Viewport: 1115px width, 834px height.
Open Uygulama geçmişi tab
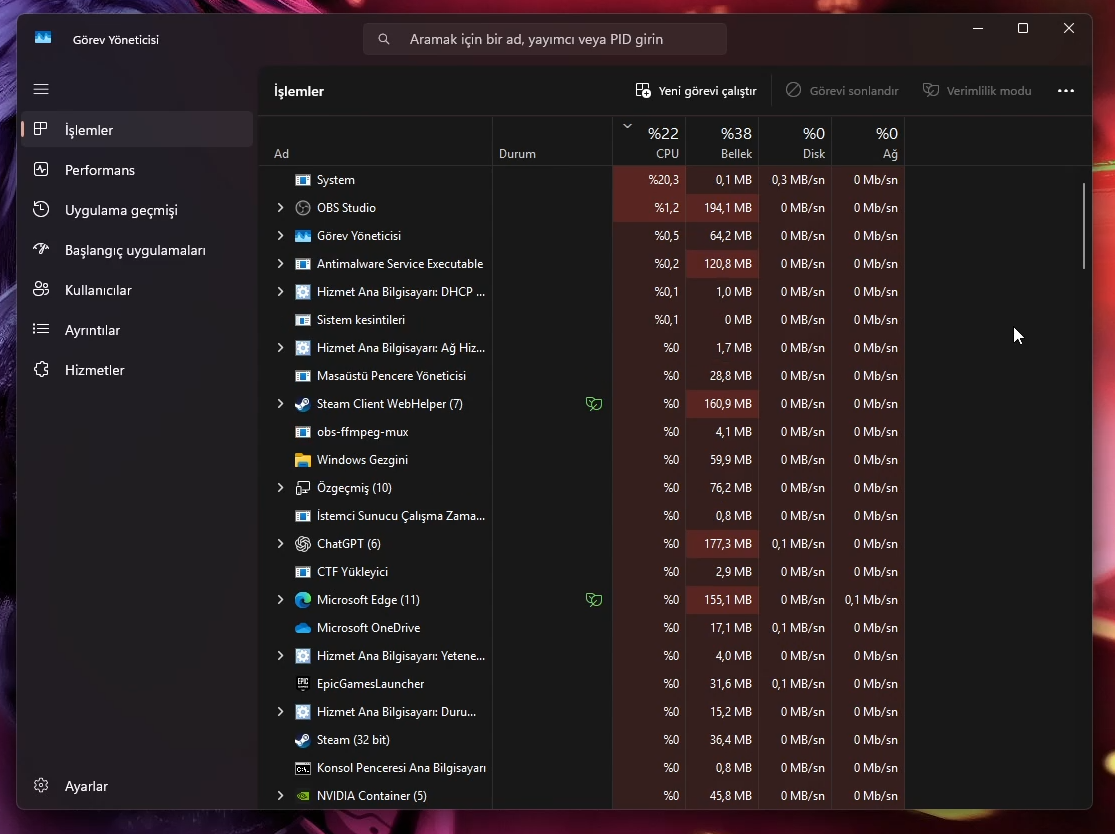pos(137,210)
